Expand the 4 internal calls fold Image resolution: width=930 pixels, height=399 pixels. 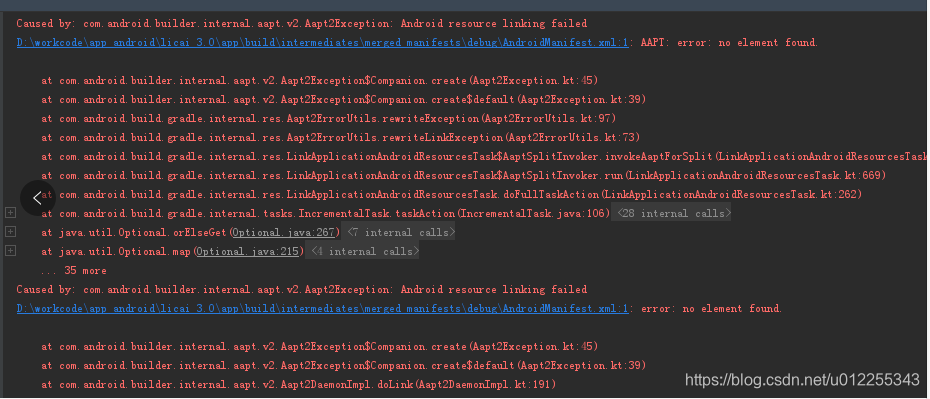pyautogui.click(x=362, y=251)
